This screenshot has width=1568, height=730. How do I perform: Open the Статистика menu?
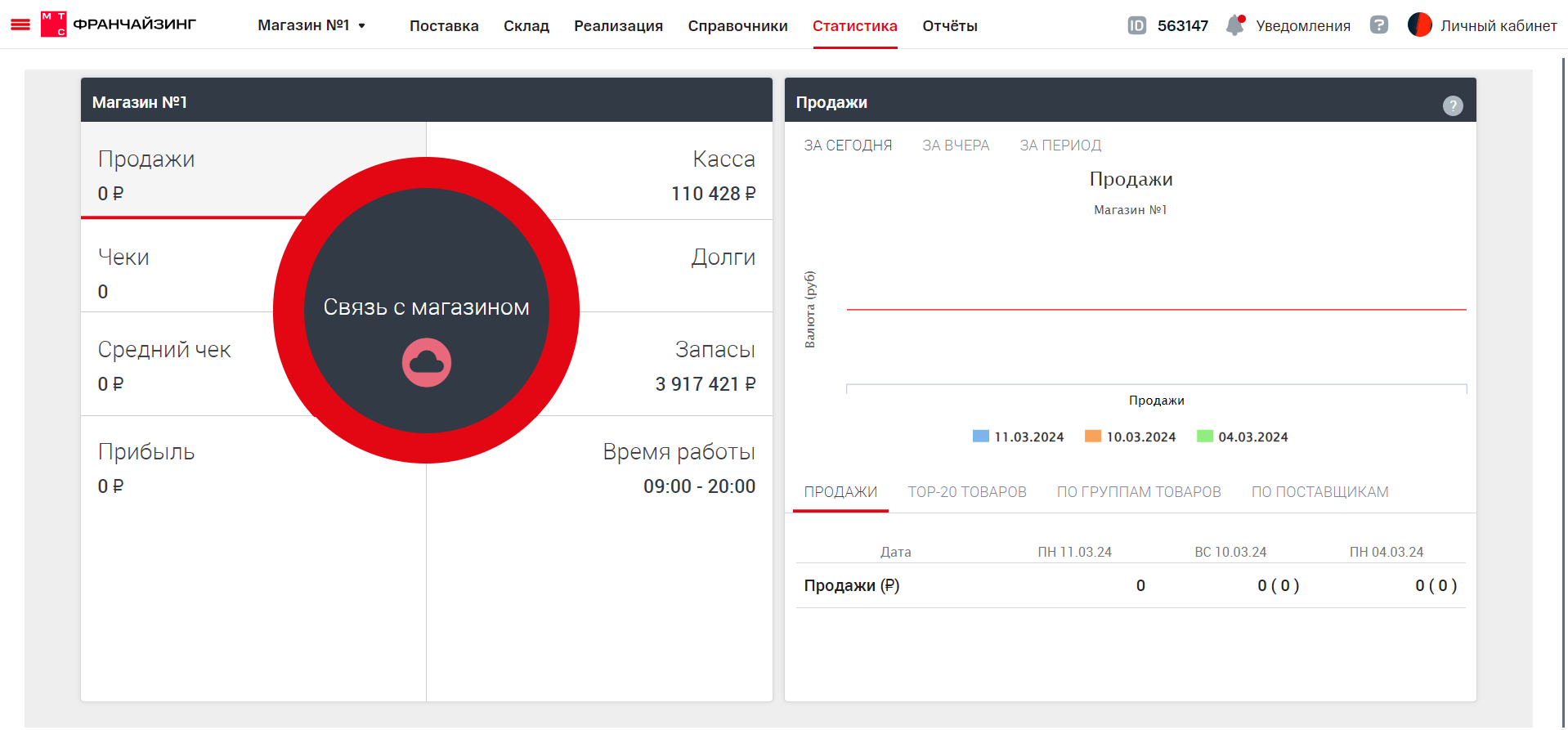[855, 25]
